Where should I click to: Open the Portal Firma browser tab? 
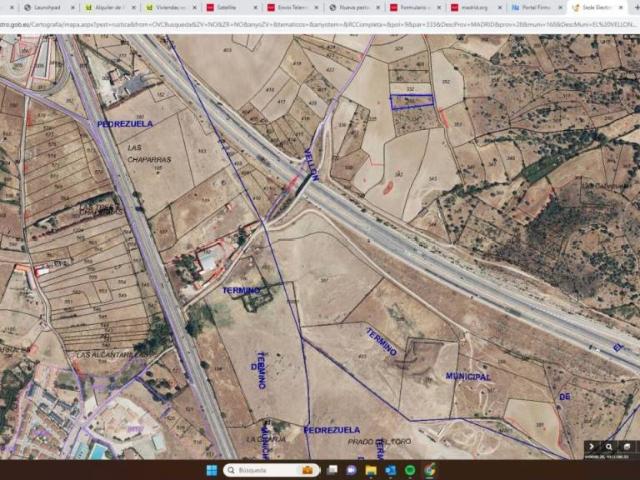(537, 7)
